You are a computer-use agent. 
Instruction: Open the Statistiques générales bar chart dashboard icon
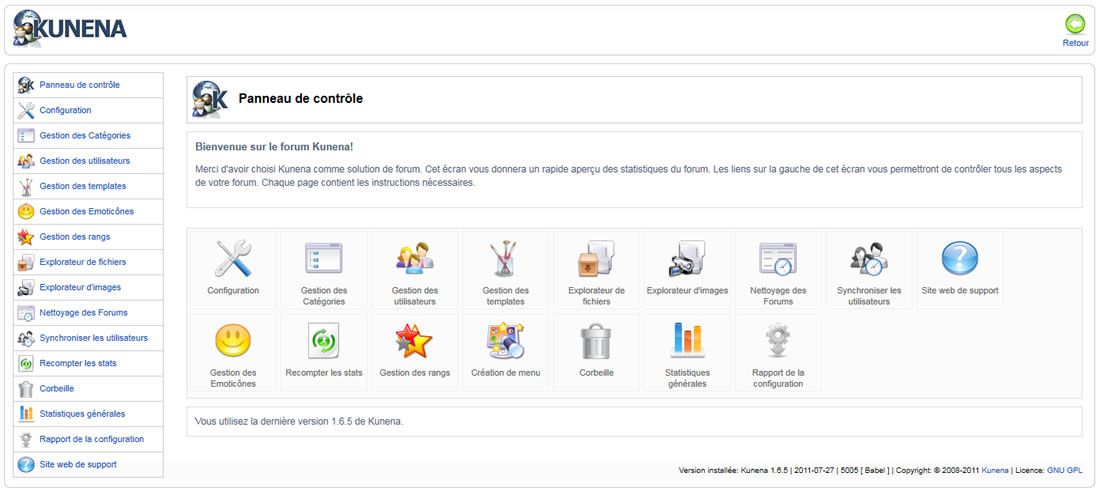687,340
